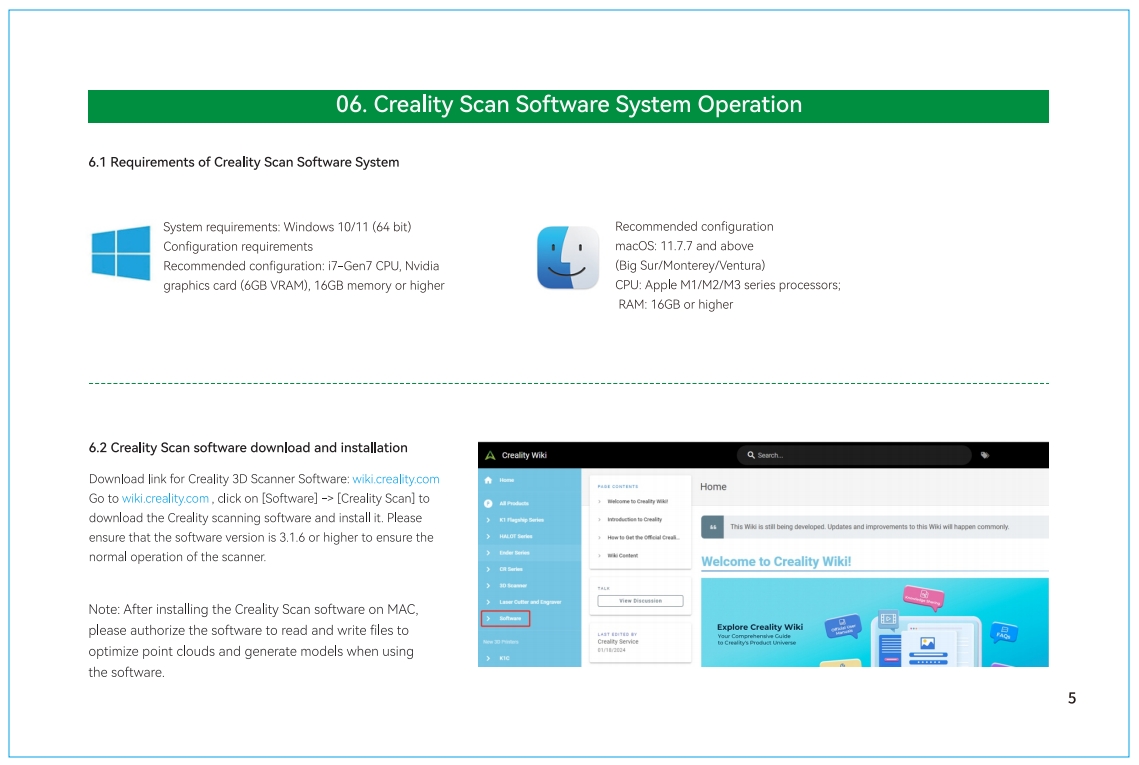Screen dimensions: 1139x765
Task: Focus the wiki Search field
Action: [x=854, y=456]
